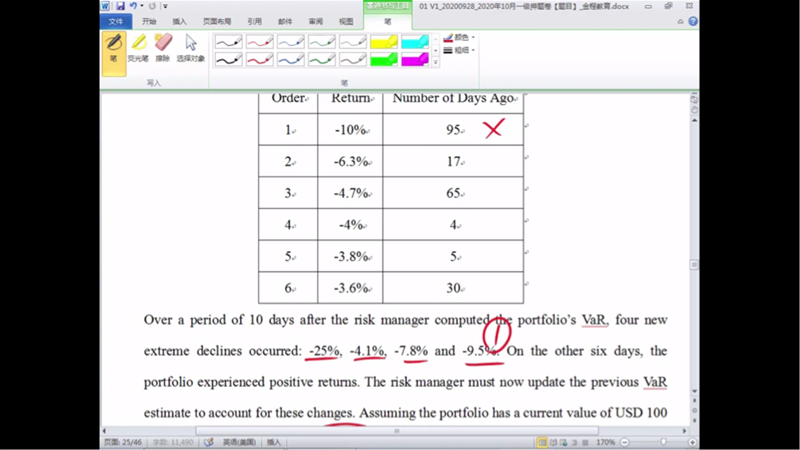Image resolution: width=800 pixels, height=450 pixels.
Task: Collapse the ribbon with the caret button
Action: pyautogui.click(x=681, y=20)
